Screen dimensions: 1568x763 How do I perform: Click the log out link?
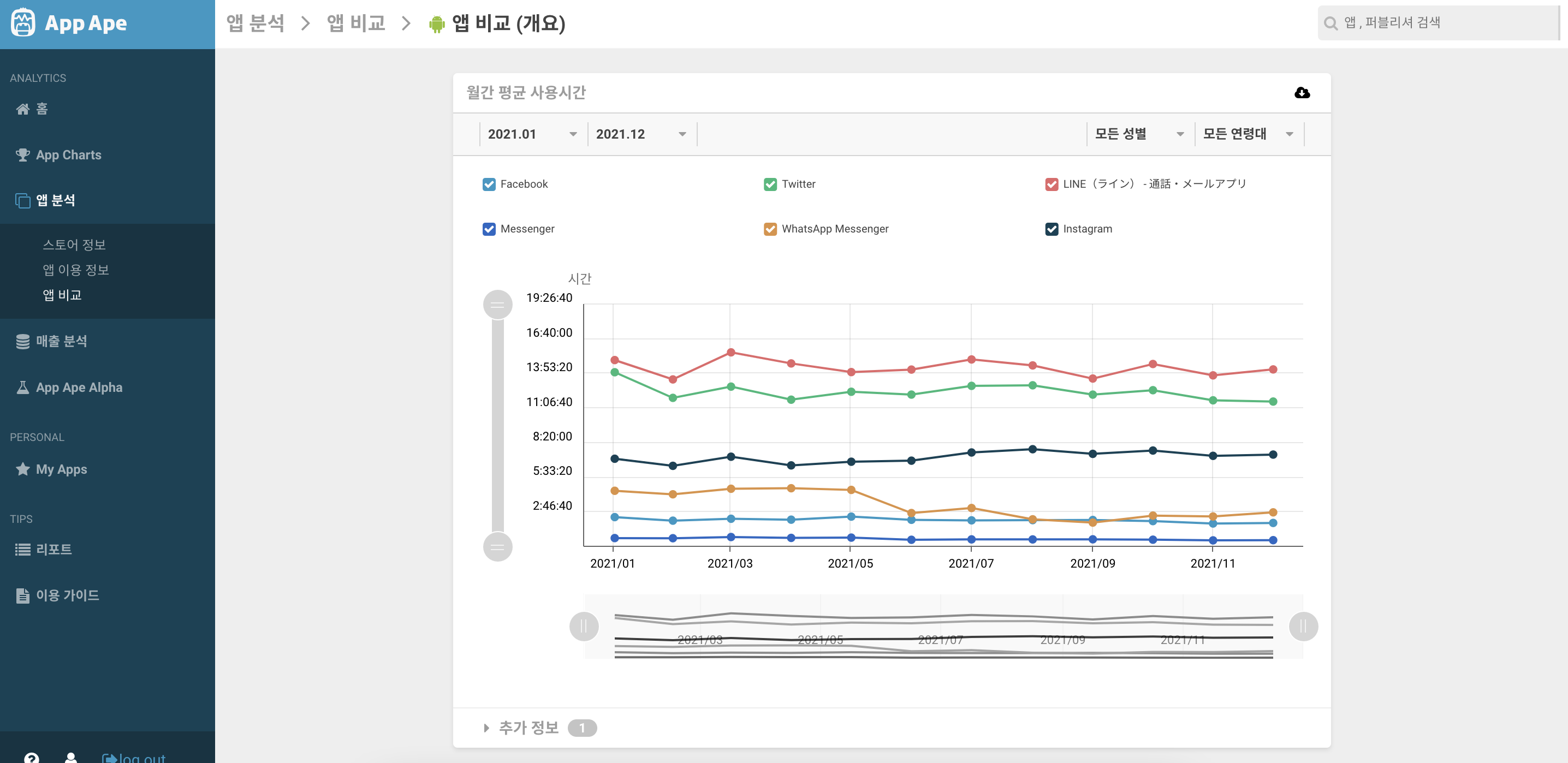click(x=134, y=758)
